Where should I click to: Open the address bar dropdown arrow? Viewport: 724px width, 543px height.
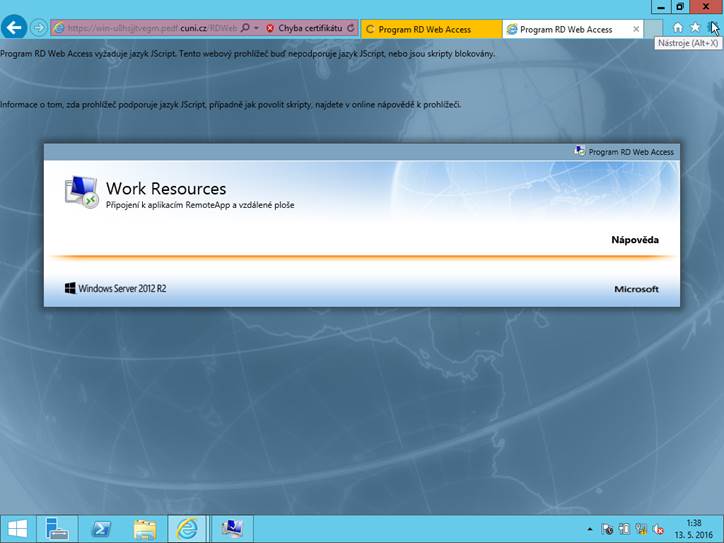click(256, 28)
